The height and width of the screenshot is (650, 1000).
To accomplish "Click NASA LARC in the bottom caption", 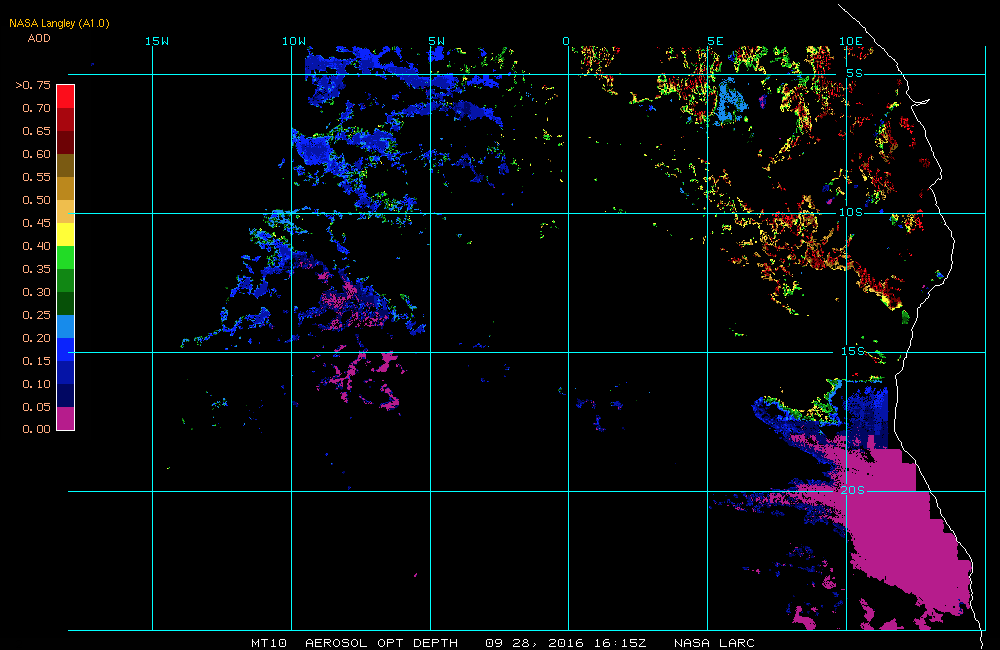I will (714, 642).
